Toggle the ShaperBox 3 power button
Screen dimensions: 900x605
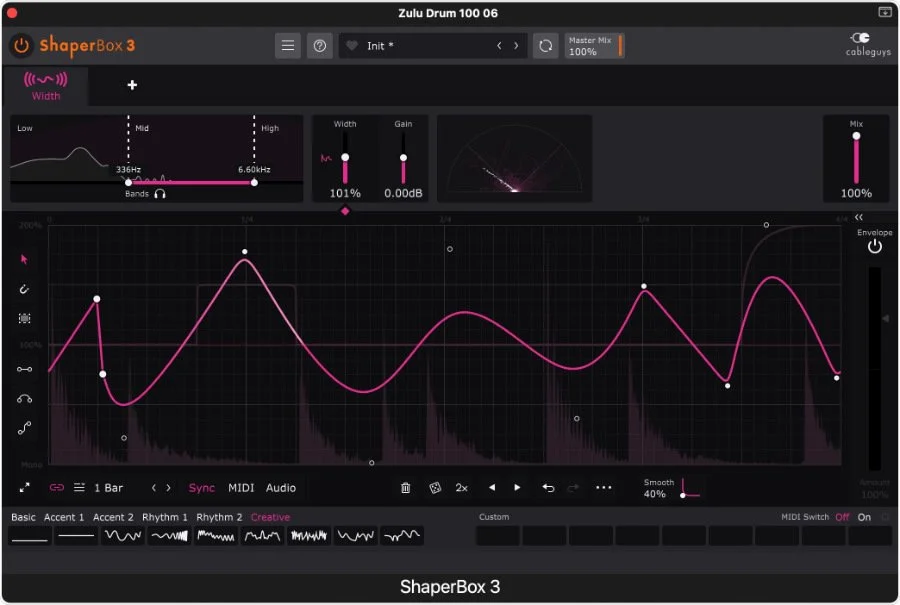pos(21,45)
